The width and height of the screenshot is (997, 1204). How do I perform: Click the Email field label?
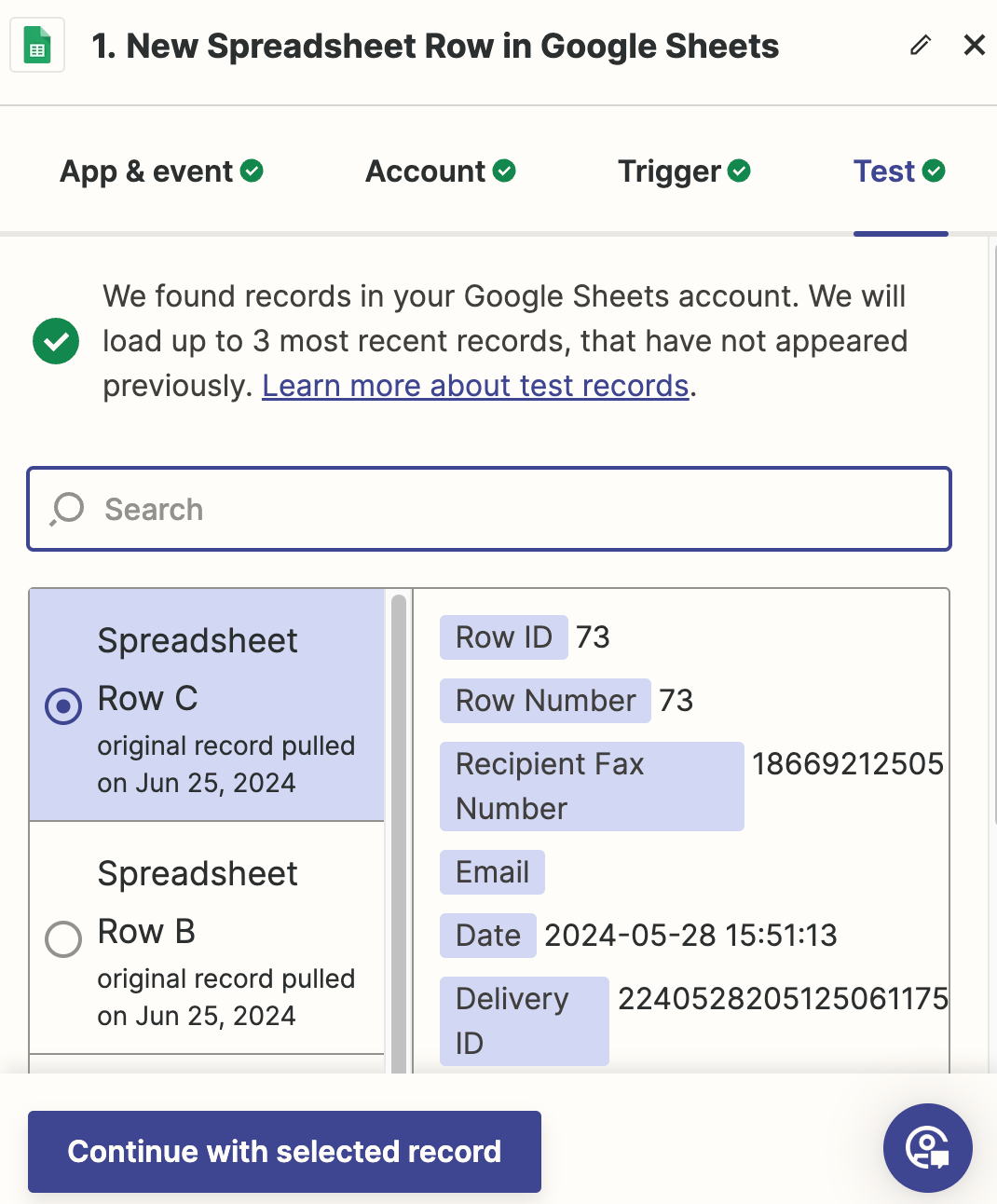(x=492, y=872)
